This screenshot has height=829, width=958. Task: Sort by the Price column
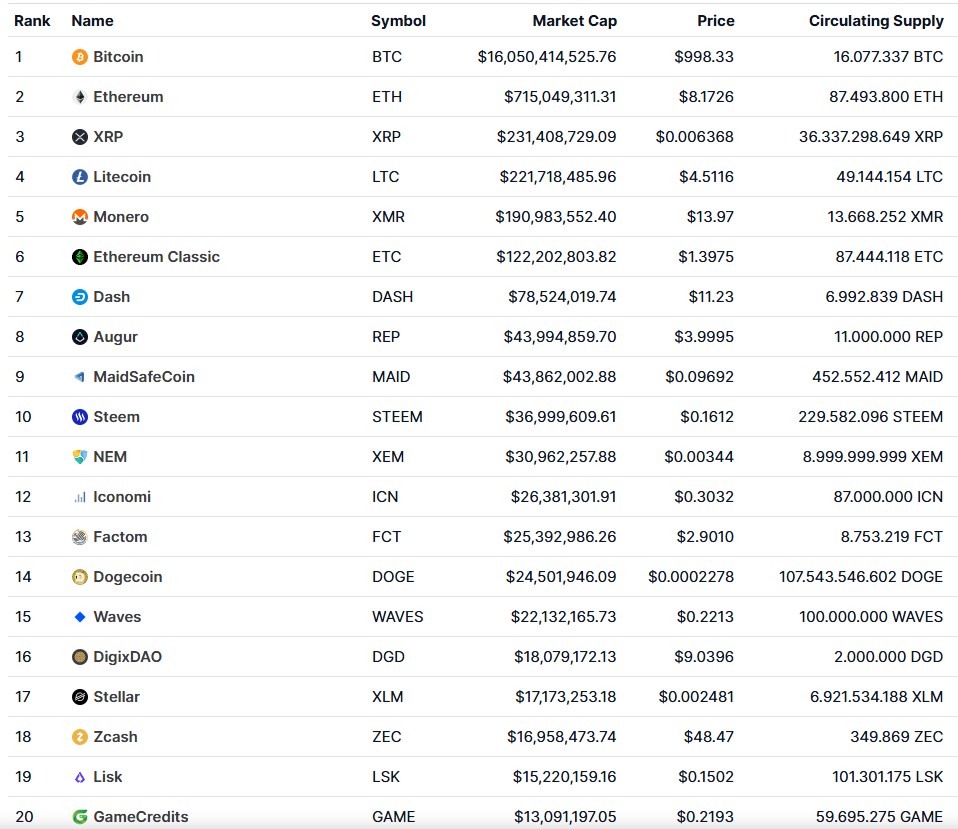714,20
